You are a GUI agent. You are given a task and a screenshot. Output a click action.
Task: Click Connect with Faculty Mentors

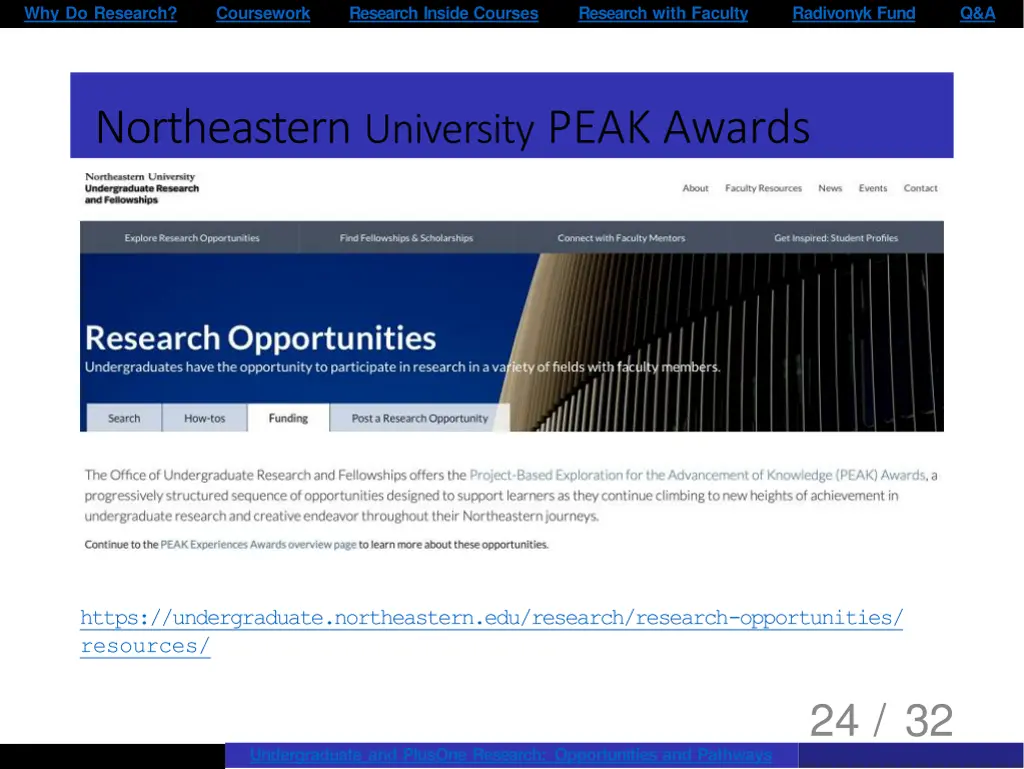(x=621, y=238)
